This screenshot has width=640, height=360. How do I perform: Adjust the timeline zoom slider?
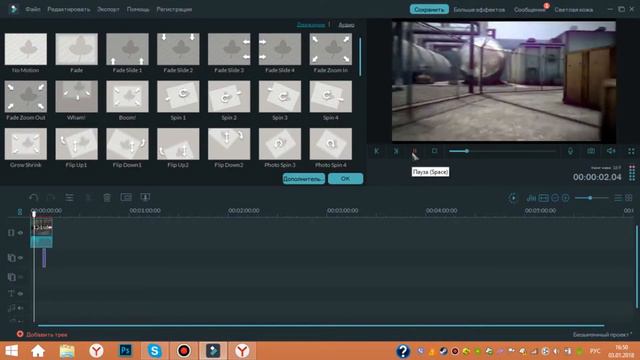point(590,198)
